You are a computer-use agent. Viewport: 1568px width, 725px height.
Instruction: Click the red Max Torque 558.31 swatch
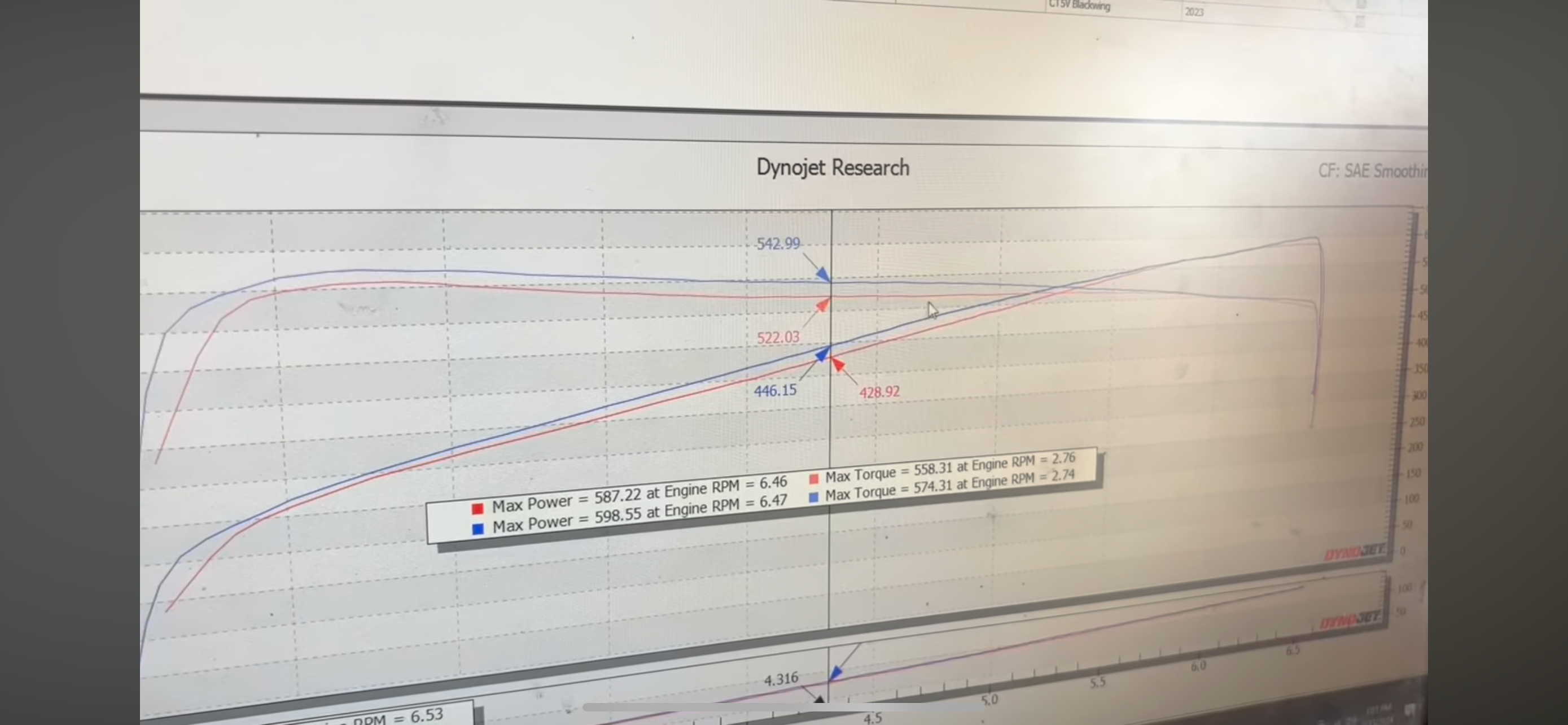click(x=814, y=479)
